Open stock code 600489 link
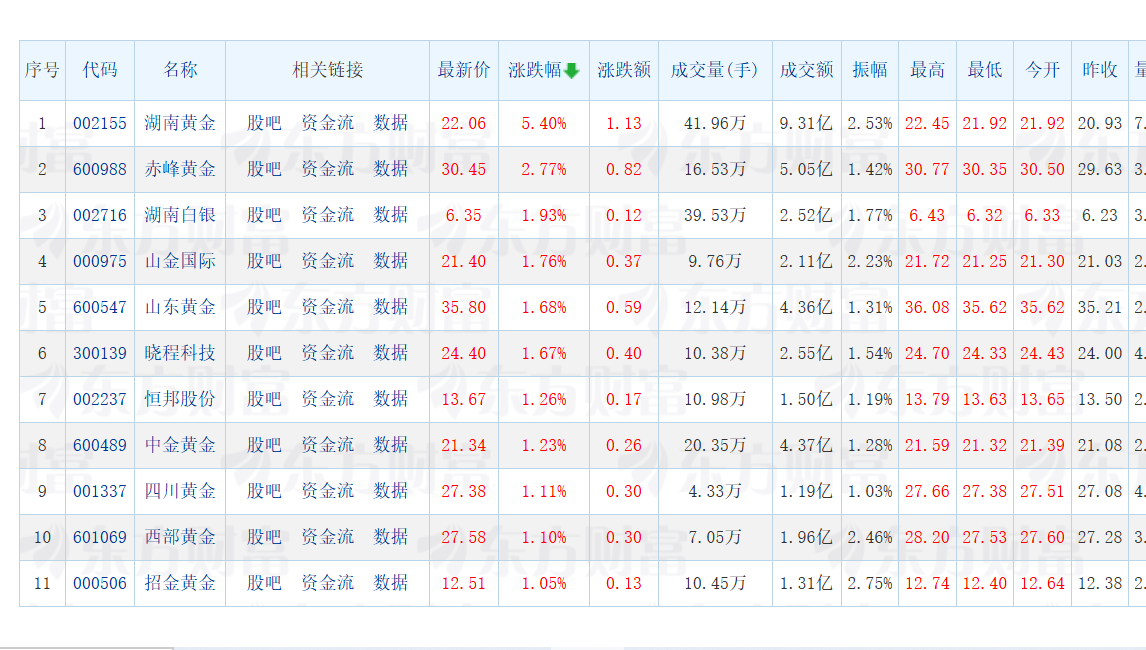 pos(99,446)
